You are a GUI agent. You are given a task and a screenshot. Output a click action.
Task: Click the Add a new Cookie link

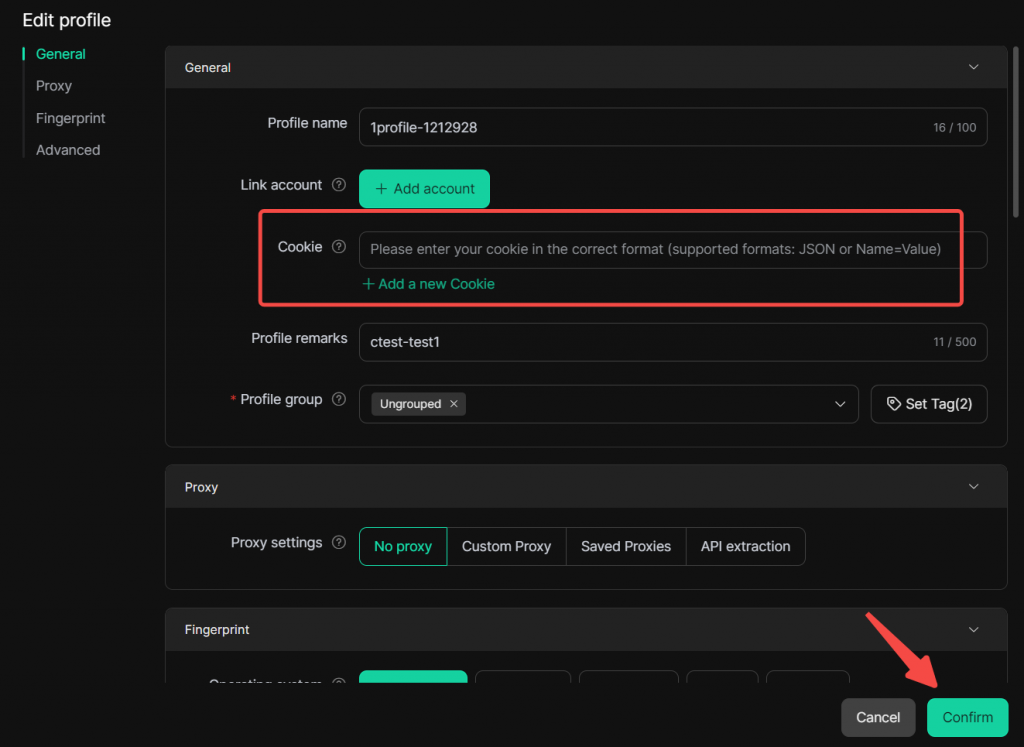tap(428, 284)
